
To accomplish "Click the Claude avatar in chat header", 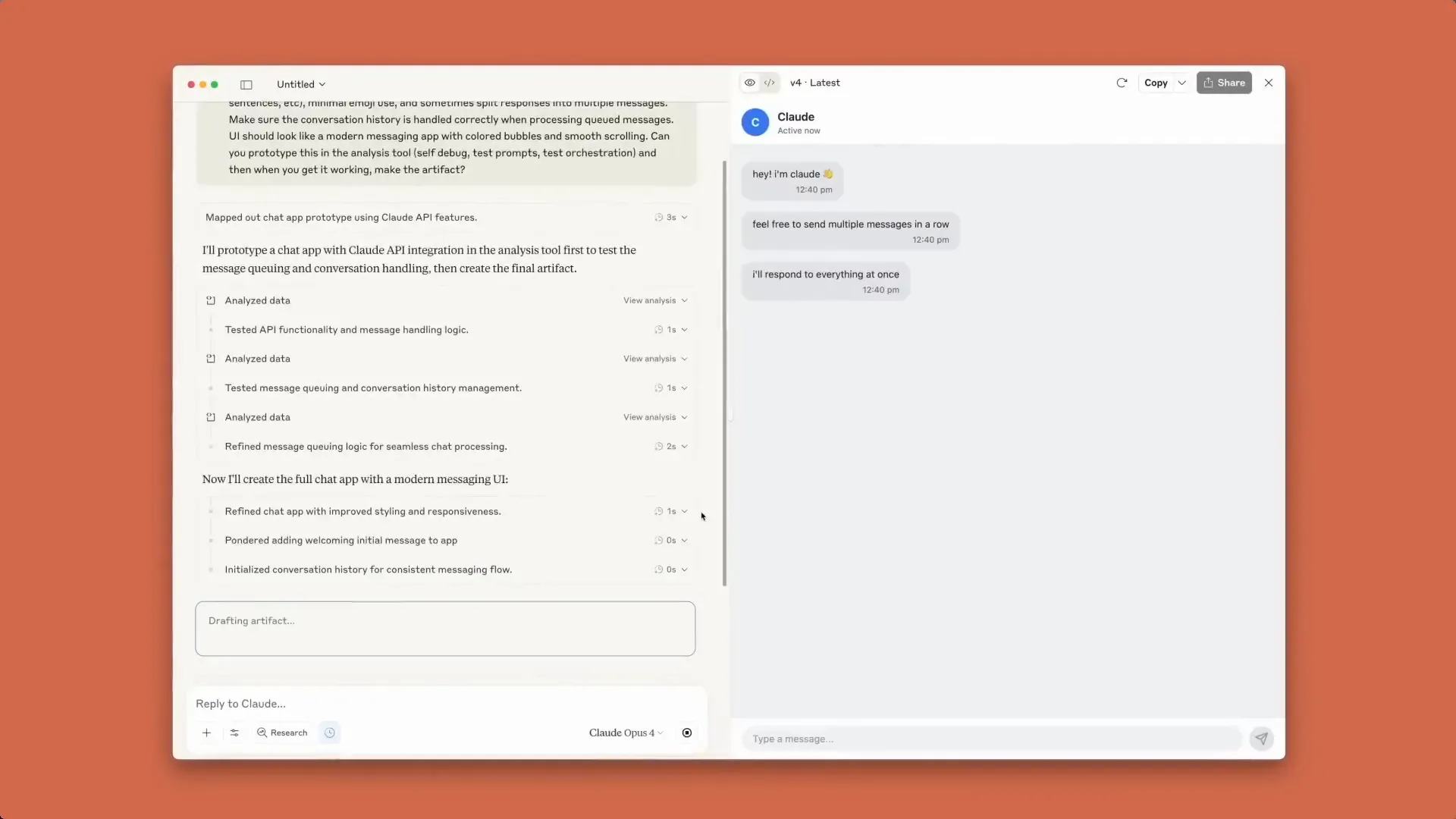I will click(x=755, y=122).
